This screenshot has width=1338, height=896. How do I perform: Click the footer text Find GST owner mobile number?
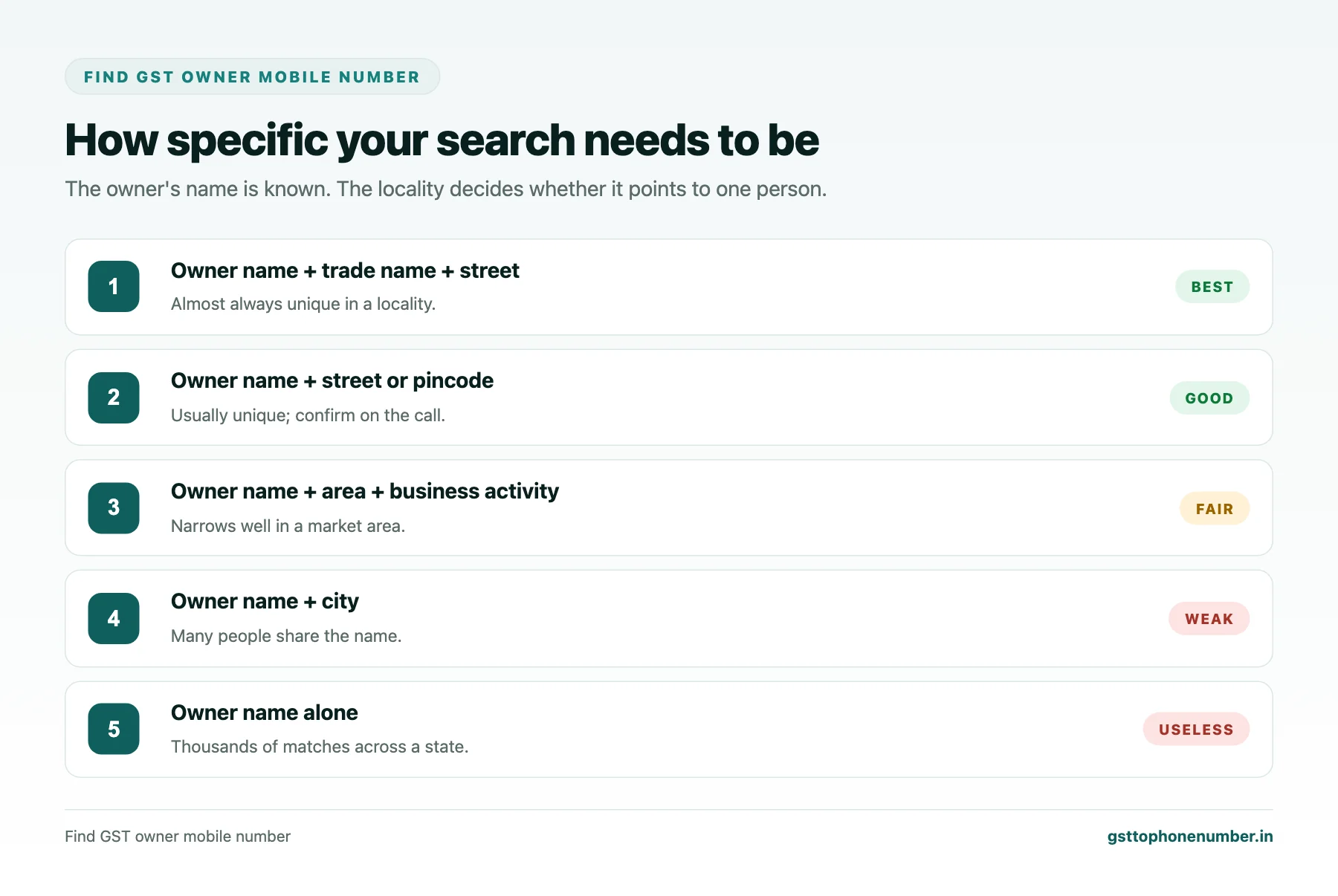click(178, 837)
